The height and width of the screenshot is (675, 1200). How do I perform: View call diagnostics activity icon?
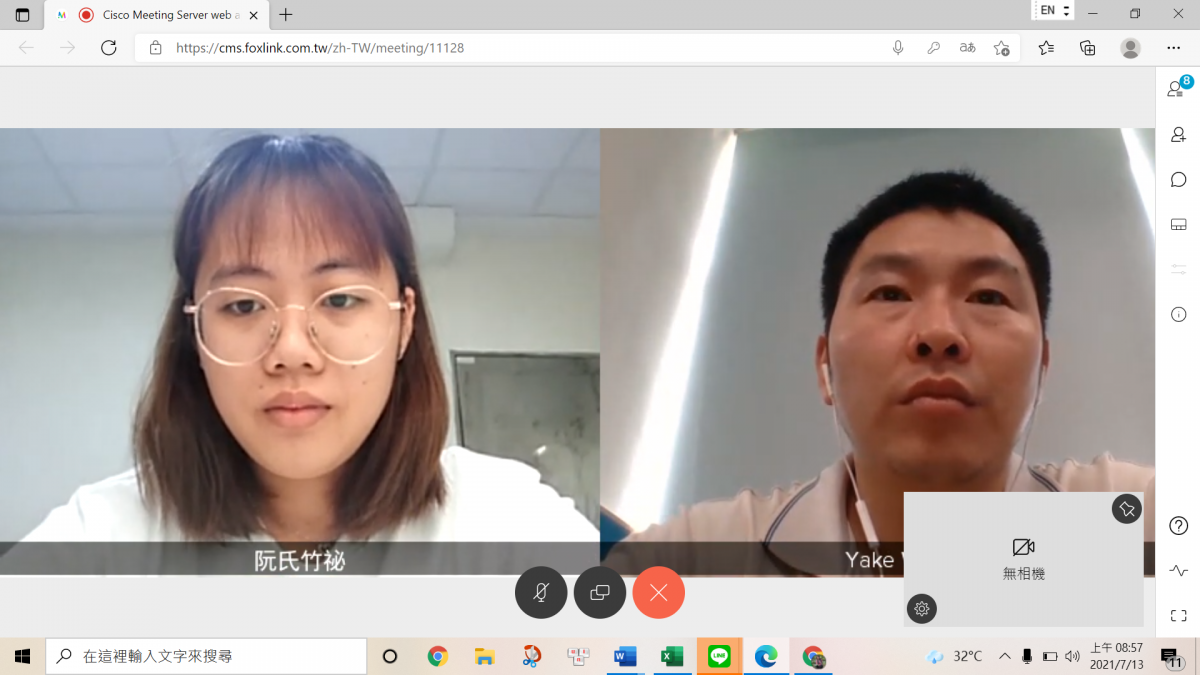[1178, 570]
